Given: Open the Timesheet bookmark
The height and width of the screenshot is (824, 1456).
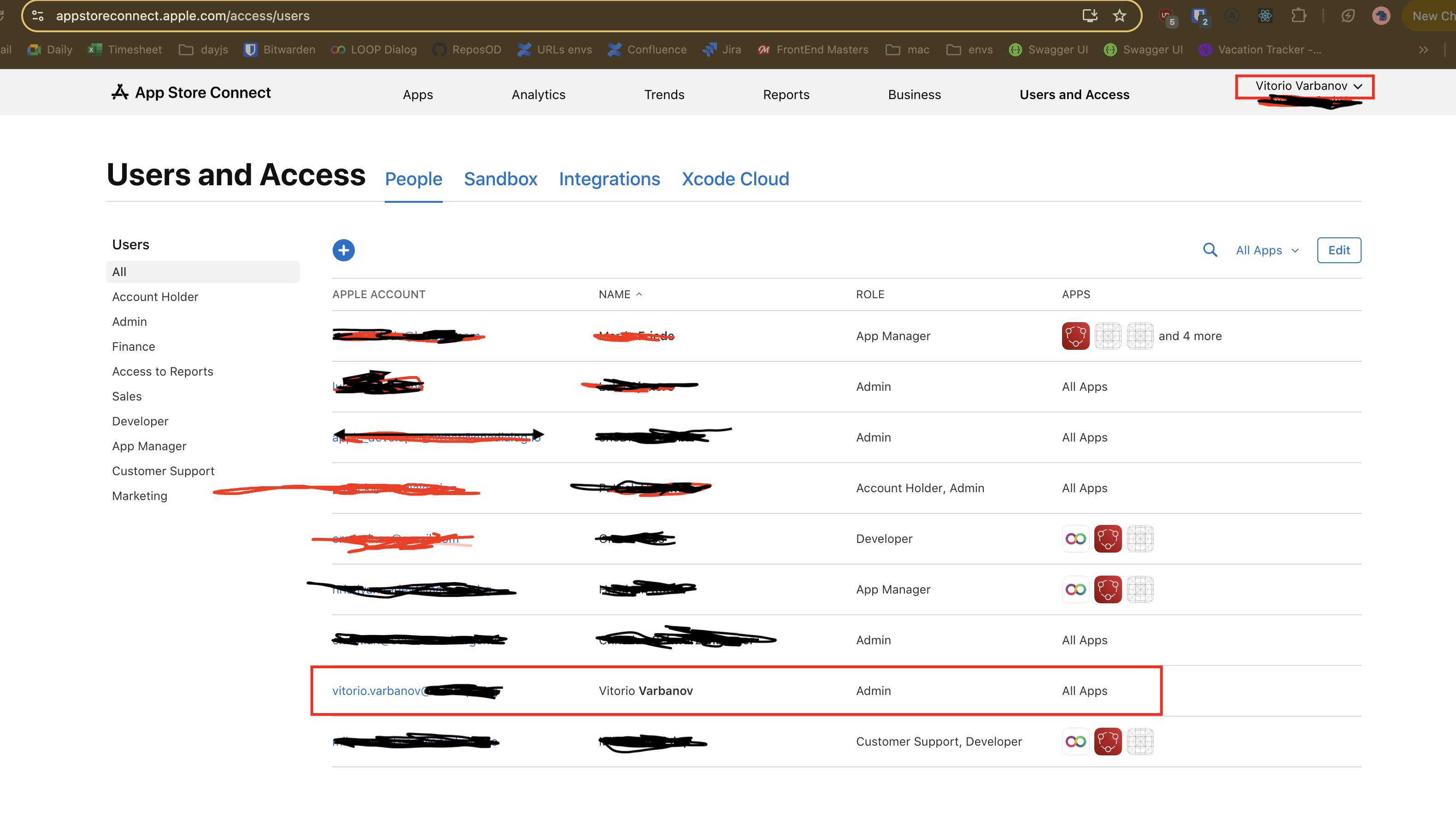Looking at the screenshot, I should pyautogui.click(x=125, y=50).
